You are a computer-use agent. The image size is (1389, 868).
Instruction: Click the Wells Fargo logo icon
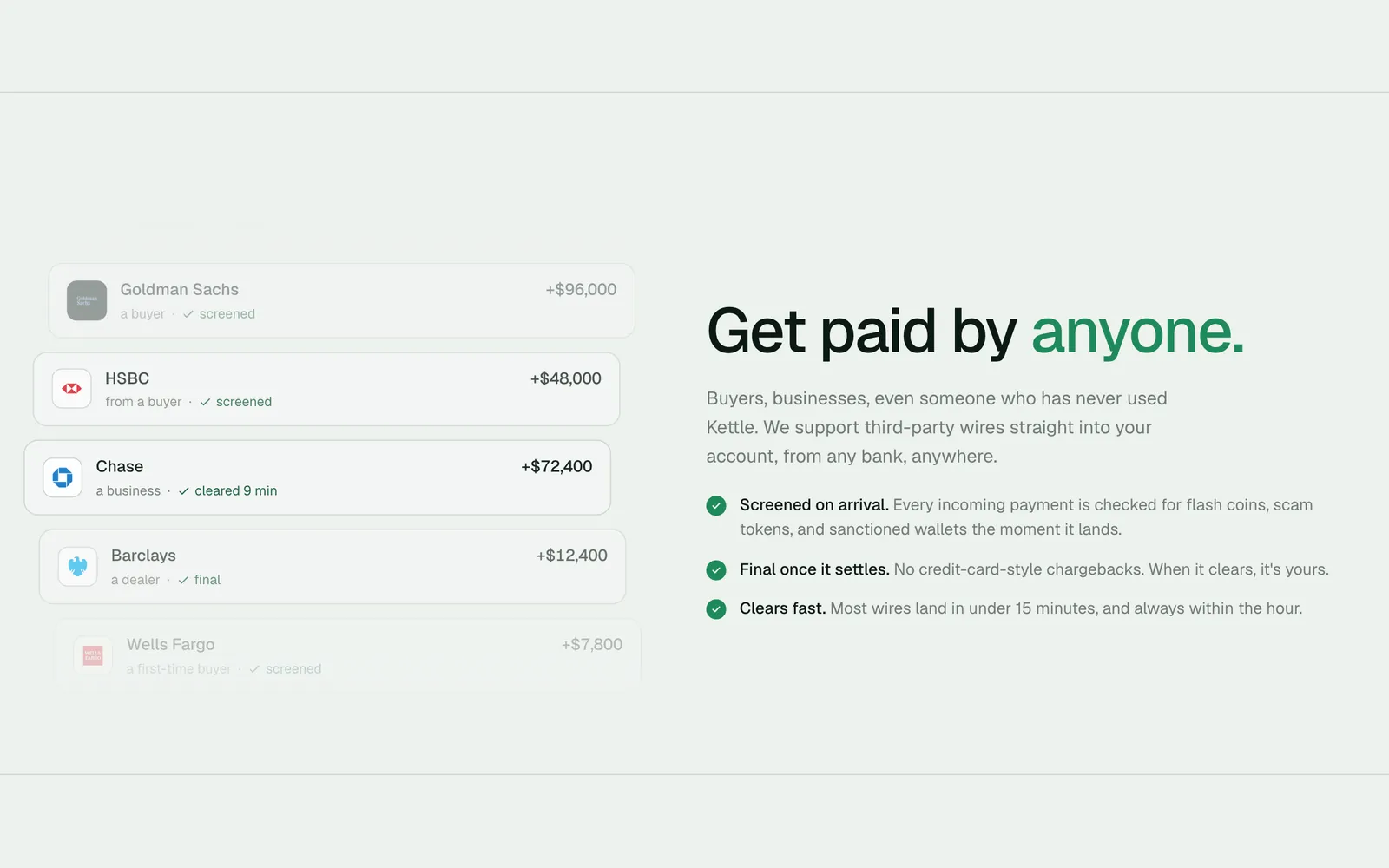click(x=93, y=655)
